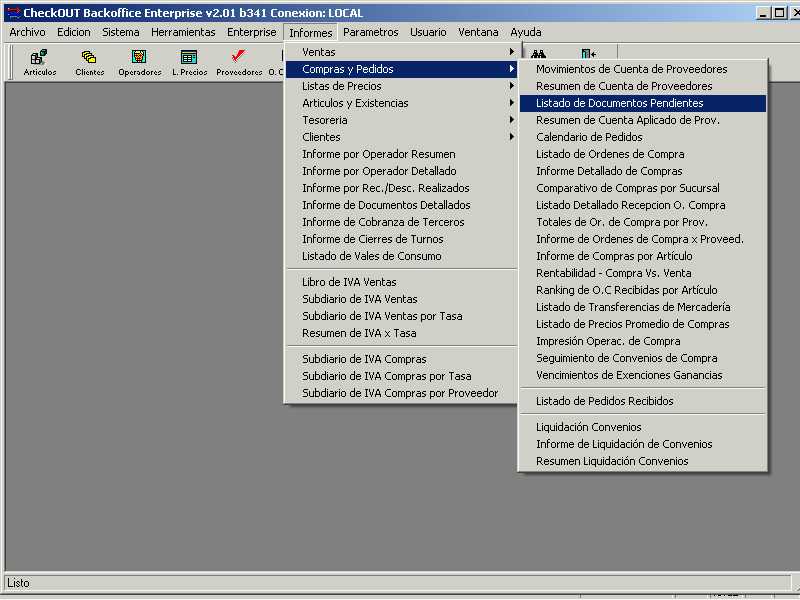Select Calendario de Pedidos
Screen dimensions: 800x600
pos(642,137)
